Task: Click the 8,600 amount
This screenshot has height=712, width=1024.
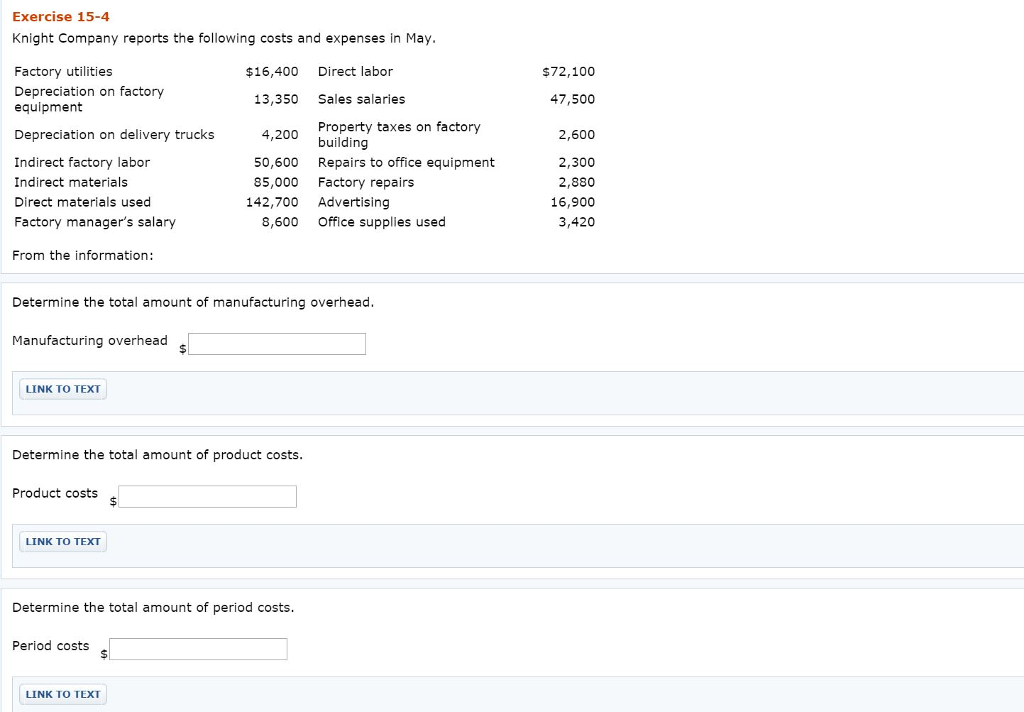Action: click(280, 222)
